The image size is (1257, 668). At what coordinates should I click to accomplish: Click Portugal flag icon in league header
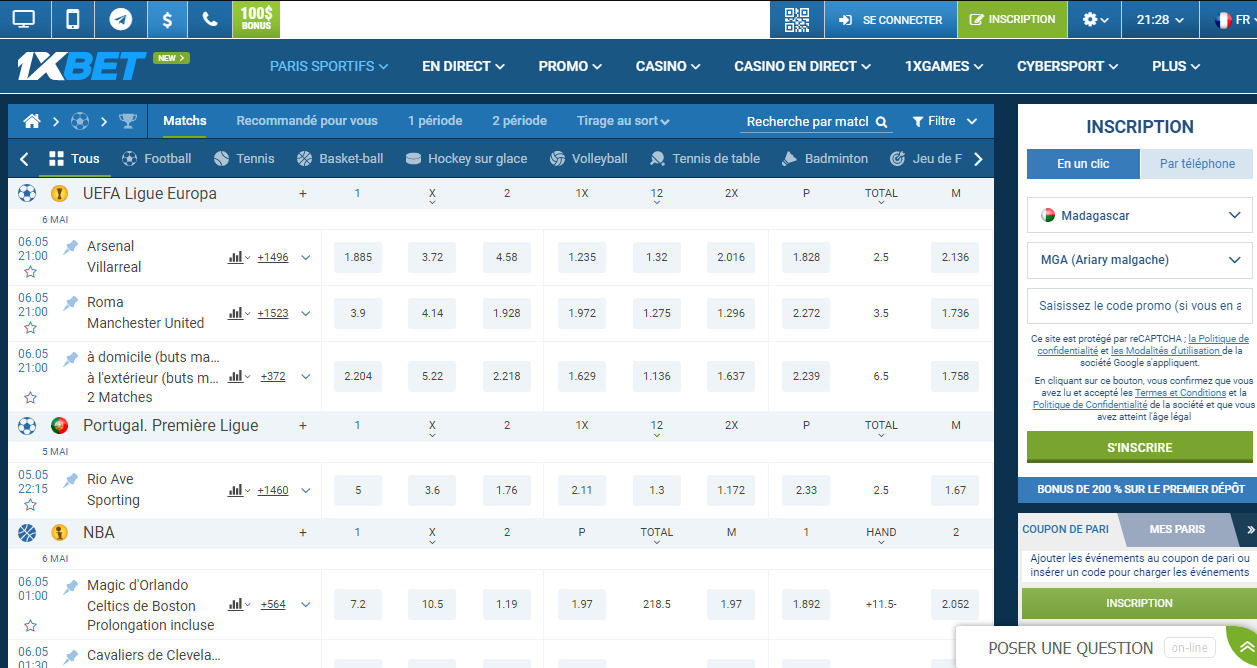pos(59,425)
